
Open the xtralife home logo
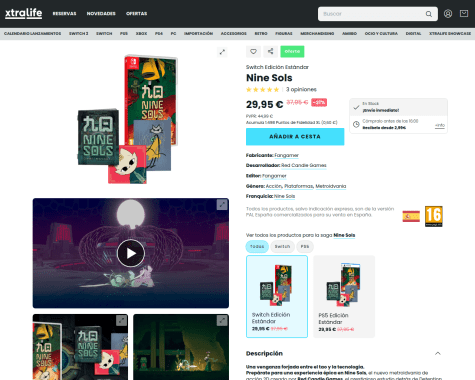pos(24,14)
